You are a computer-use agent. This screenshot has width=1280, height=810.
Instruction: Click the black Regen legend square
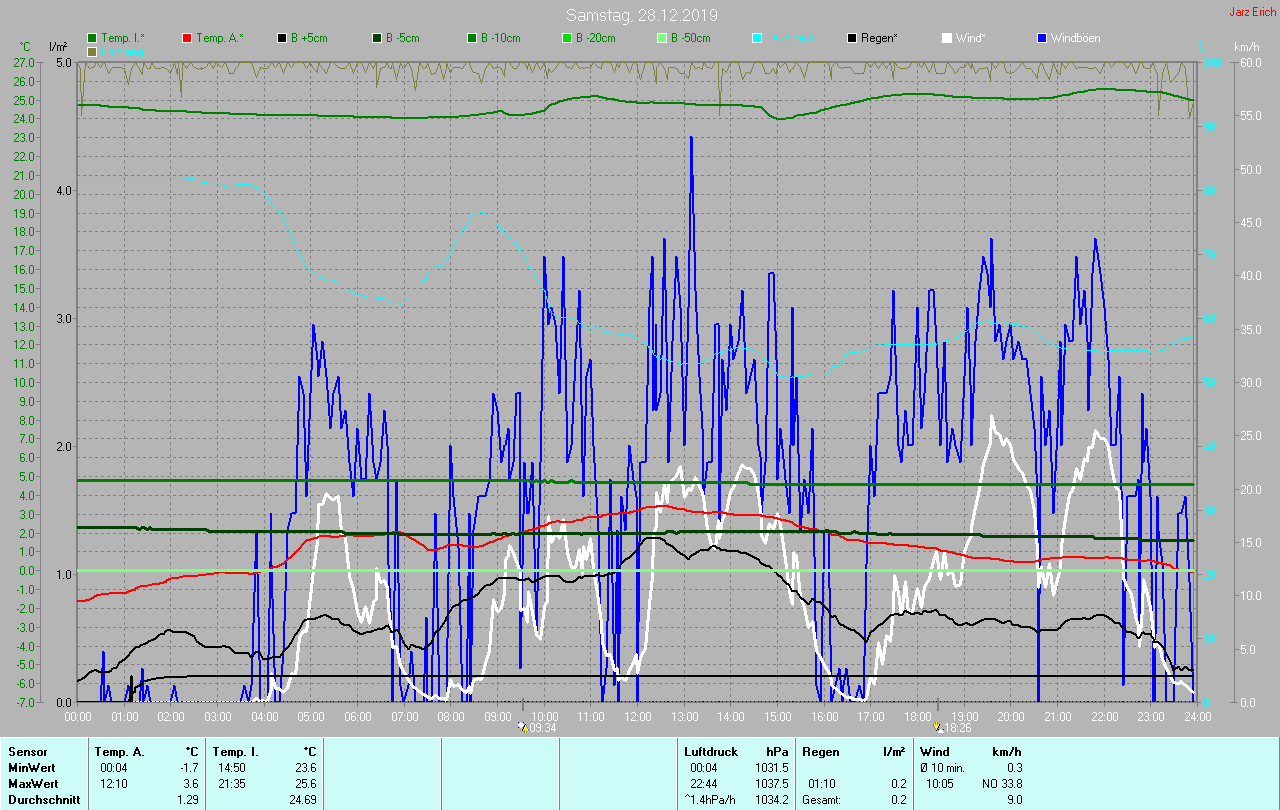point(852,38)
